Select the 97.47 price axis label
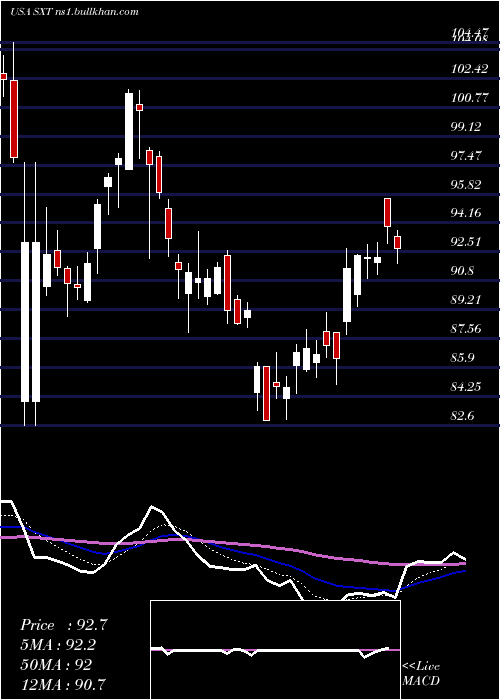 pyautogui.click(x=466, y=156)
